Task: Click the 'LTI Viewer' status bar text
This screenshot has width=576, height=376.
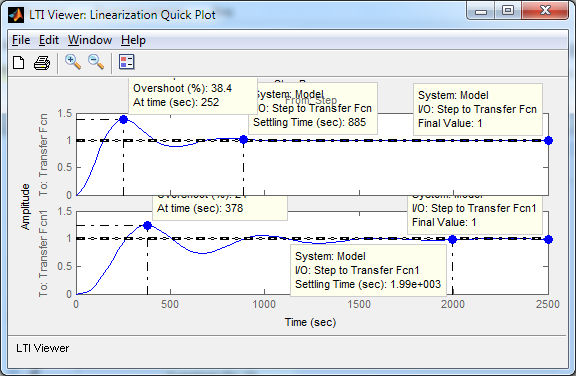Action: pos(43,348)
